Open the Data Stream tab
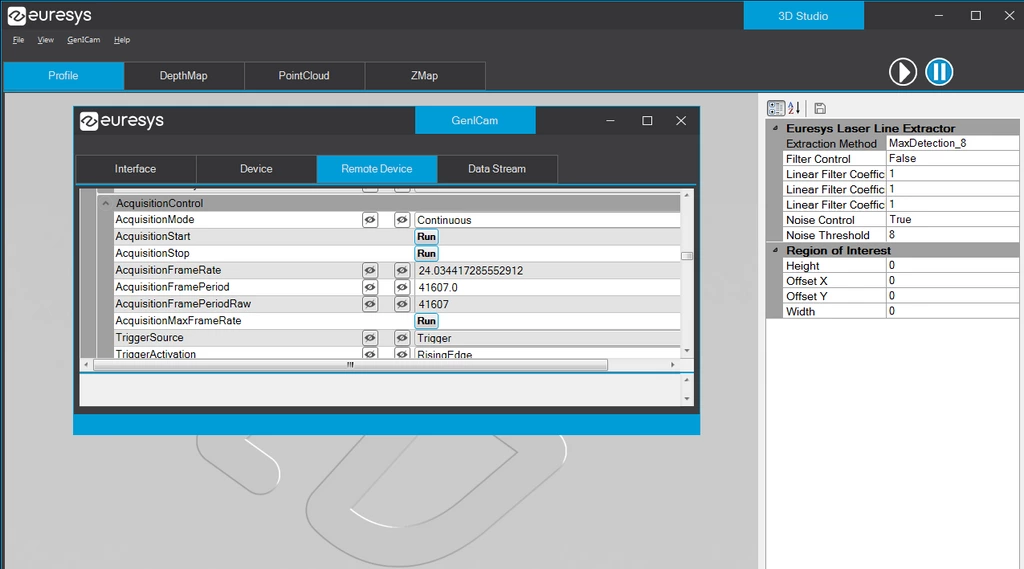 coord(497,169)
